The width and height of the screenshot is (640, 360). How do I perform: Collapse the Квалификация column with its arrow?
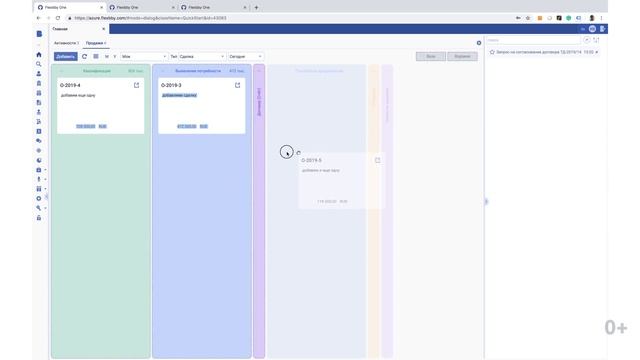(61, 71)
